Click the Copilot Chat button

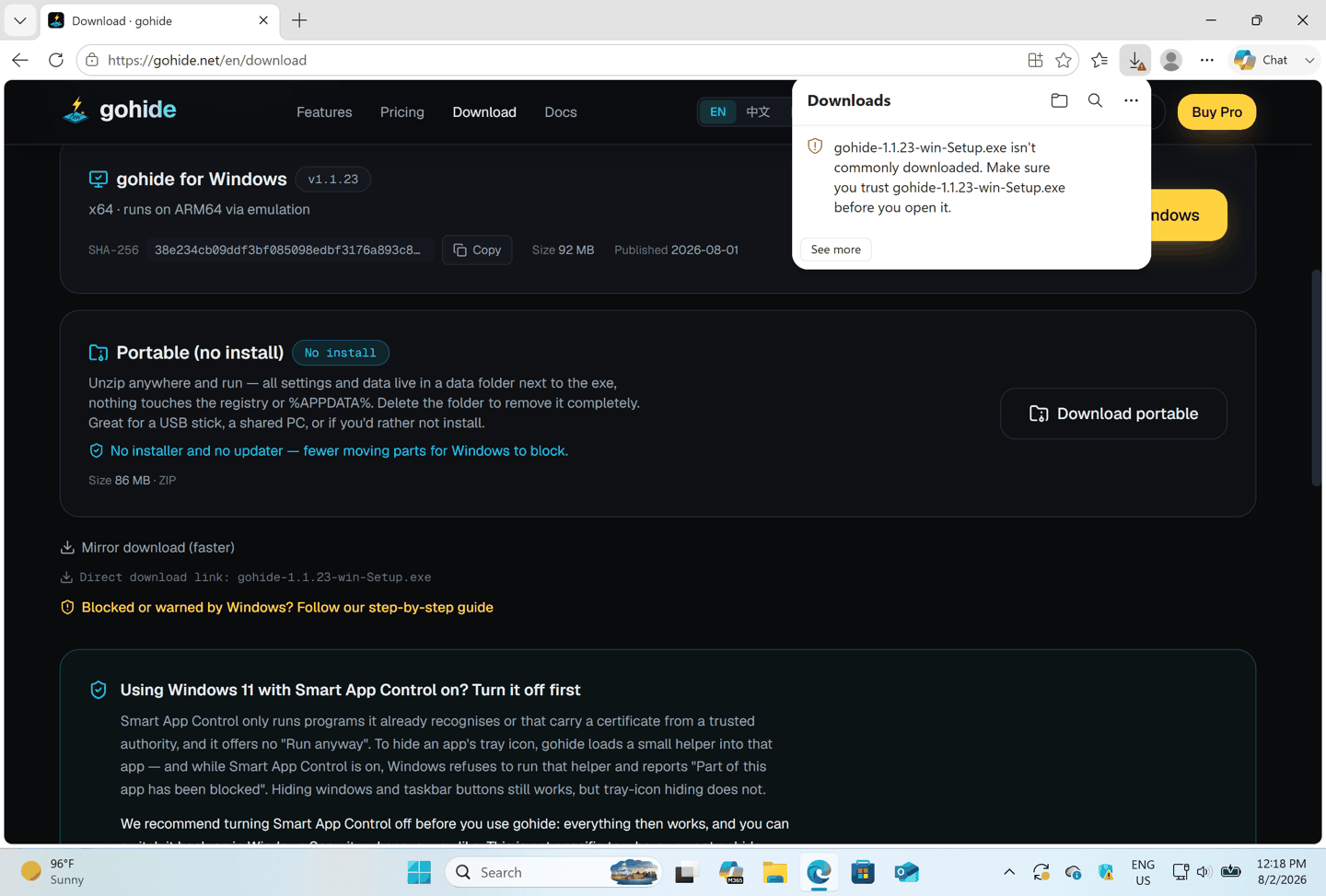coord(1262,61)
